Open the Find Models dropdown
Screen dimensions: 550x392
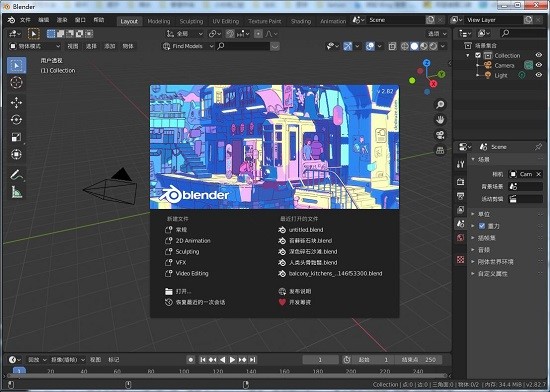coord(188,46)
